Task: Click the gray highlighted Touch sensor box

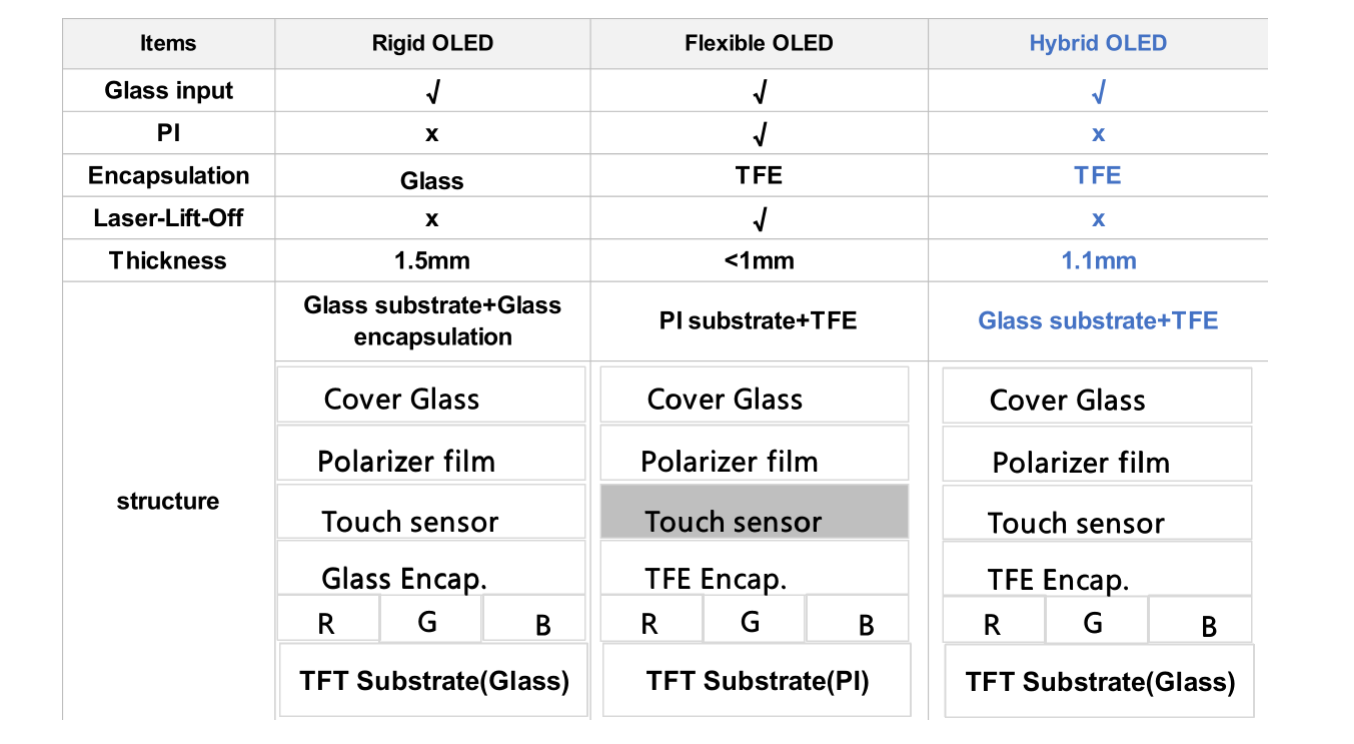Action: pyautogui.click(x=754, y=513)
